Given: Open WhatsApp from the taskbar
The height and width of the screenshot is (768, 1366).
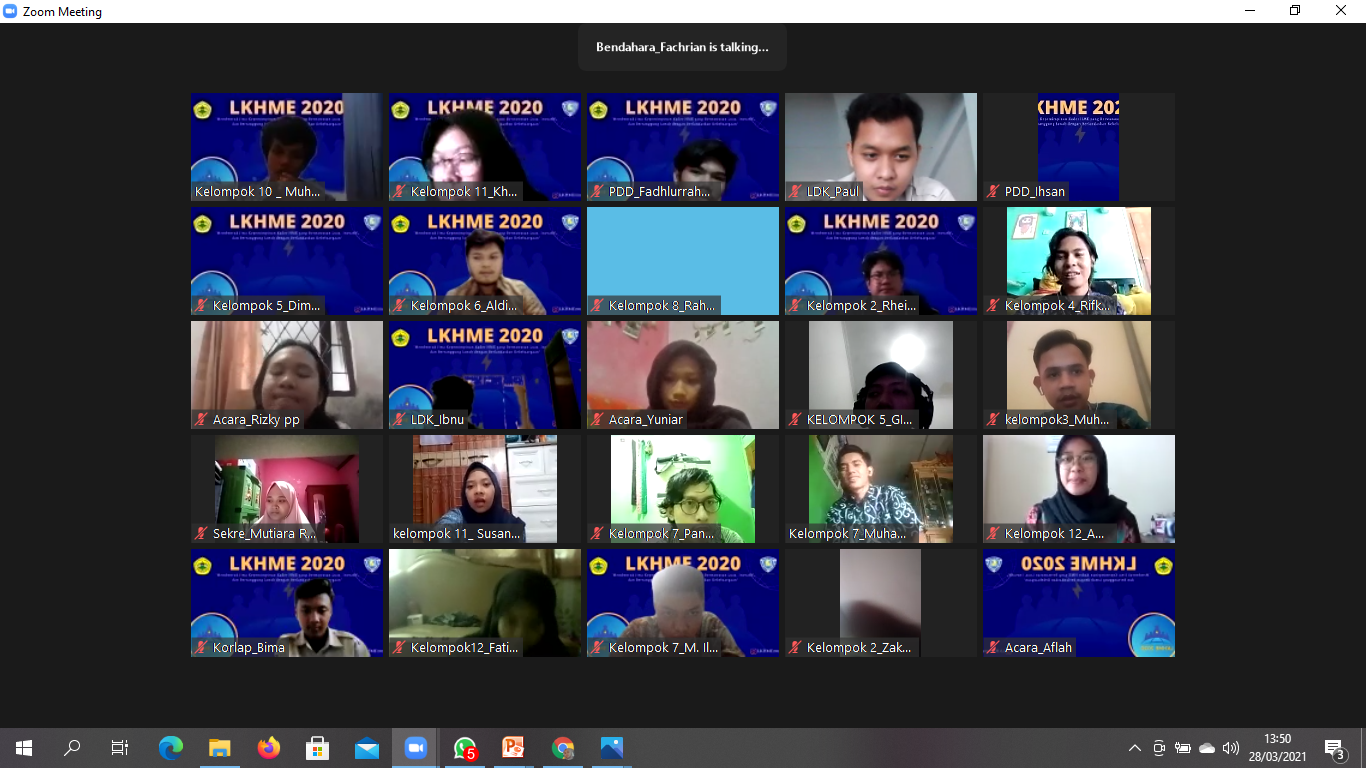Looking at the screenshot, I should pos(465,748).
